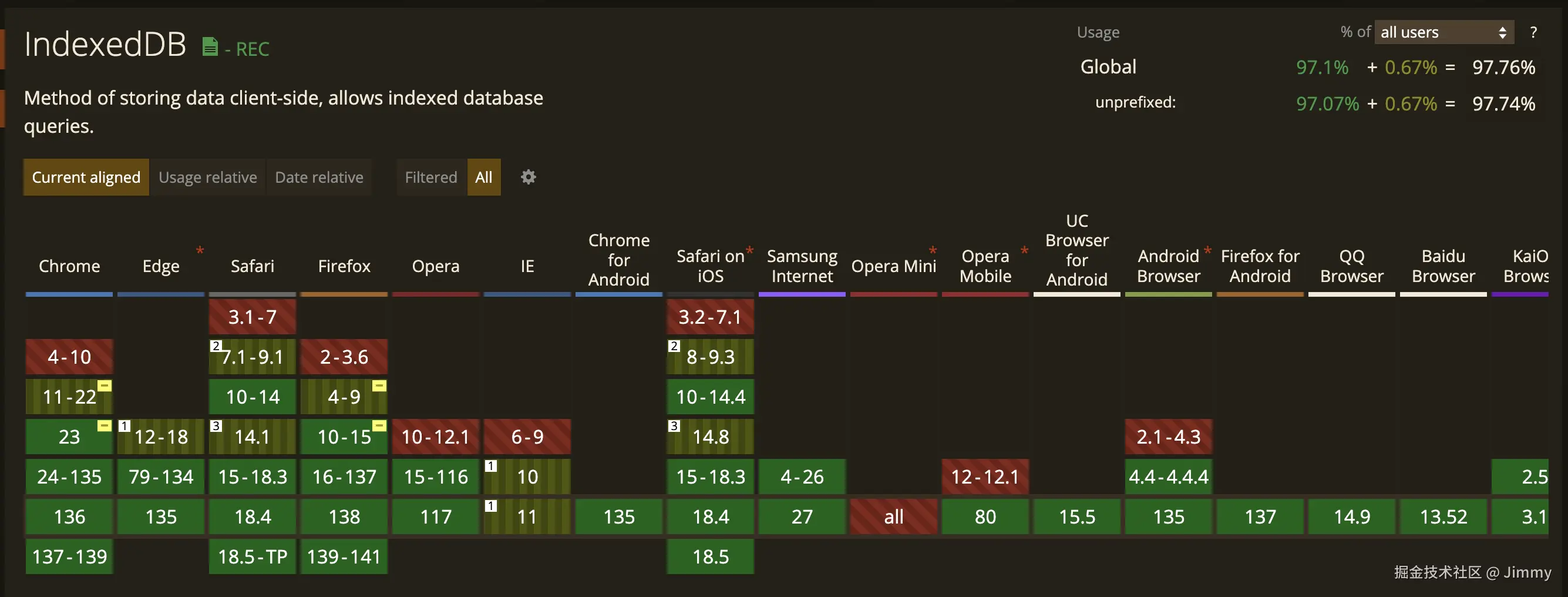Select the Safari on iOS 18.5 support cell

[x=710, y=556]
